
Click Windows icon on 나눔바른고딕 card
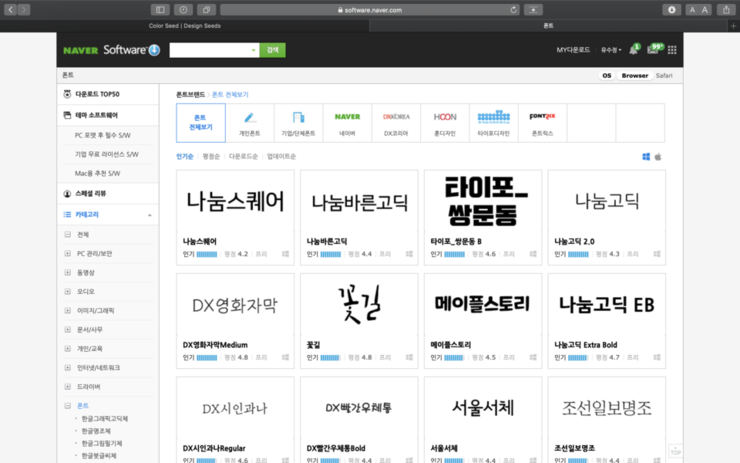click(x=409, y=254)
